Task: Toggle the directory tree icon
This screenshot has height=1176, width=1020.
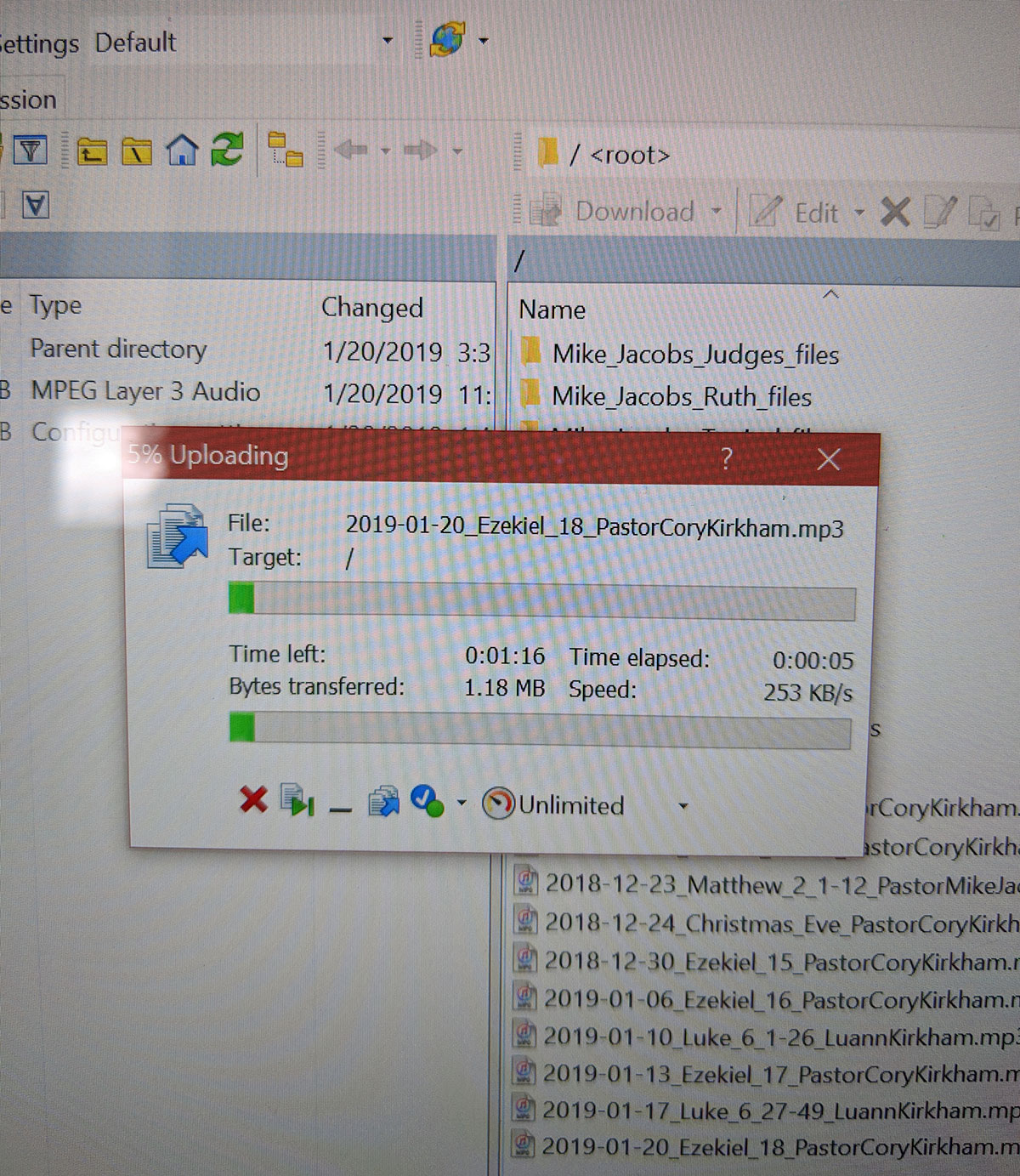Action: click(286, 150)
